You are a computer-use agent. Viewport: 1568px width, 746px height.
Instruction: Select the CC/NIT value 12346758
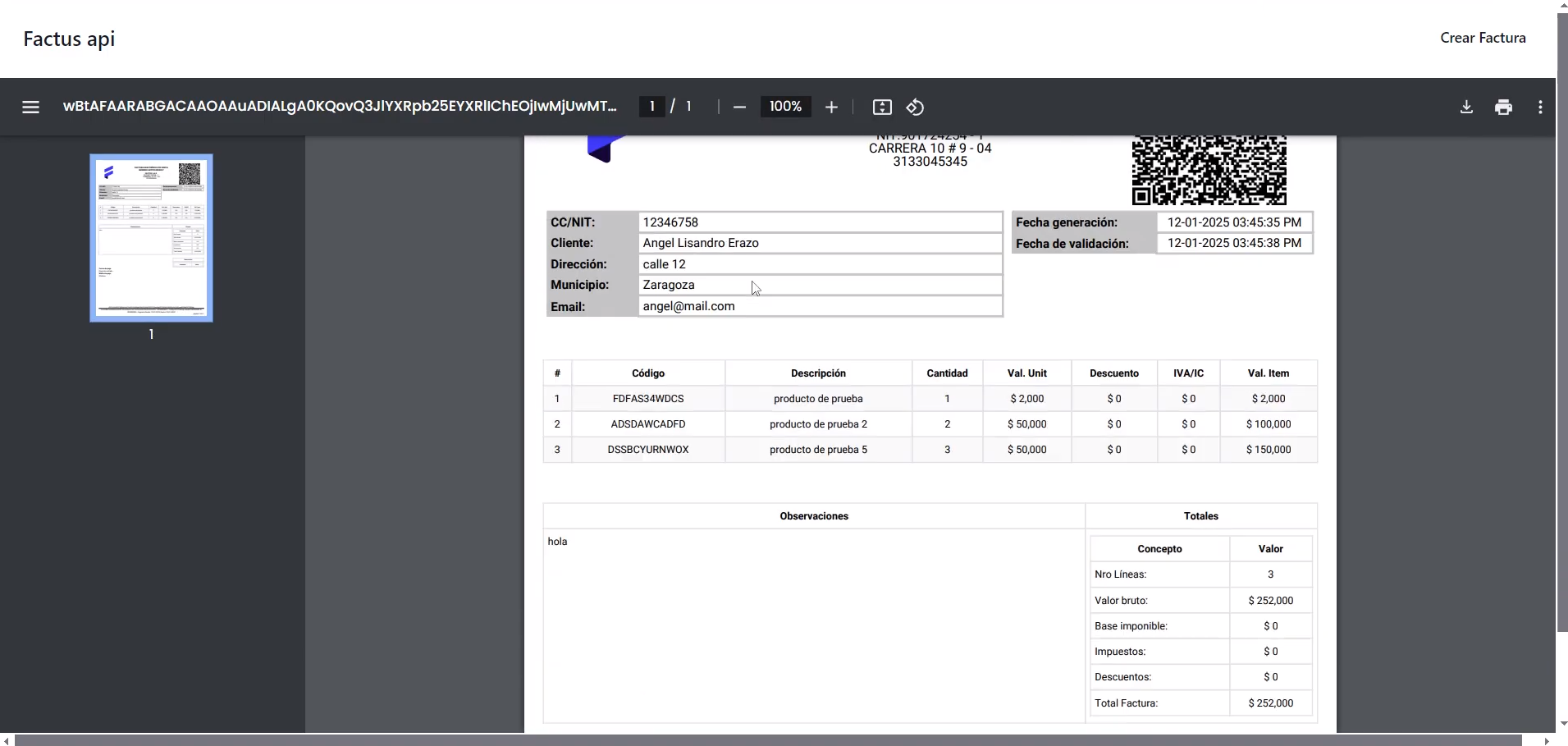pyautogui.click(x=670, y=222)
